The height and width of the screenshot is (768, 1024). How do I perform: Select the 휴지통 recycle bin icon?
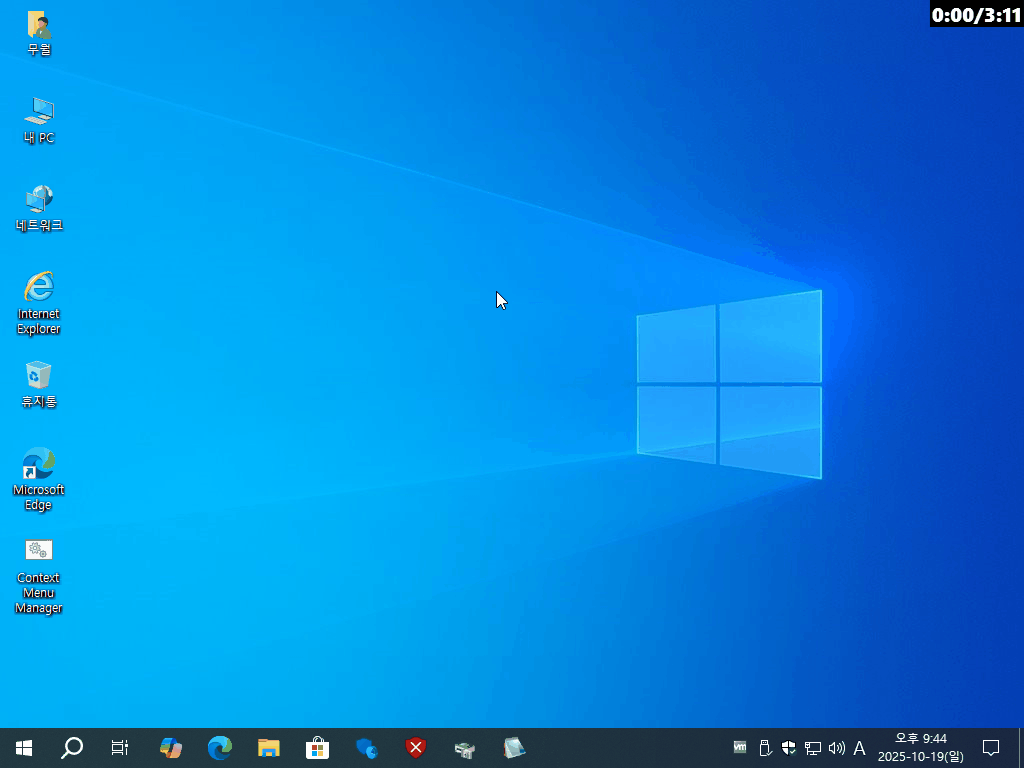click(39, 385)
